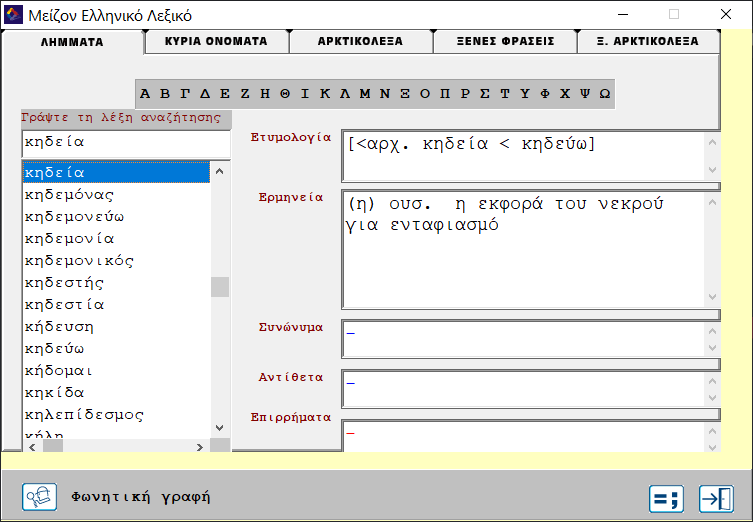The width and height of the screenshot is (753, 522).
Task: Click word list horizontal scroll left arrow
Action: pos(33,447)
